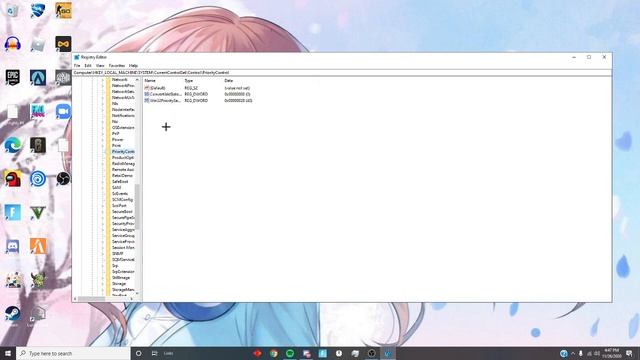Select the SNMP key in tree
The width and height of the screenshot is (640, 360).
118,253
